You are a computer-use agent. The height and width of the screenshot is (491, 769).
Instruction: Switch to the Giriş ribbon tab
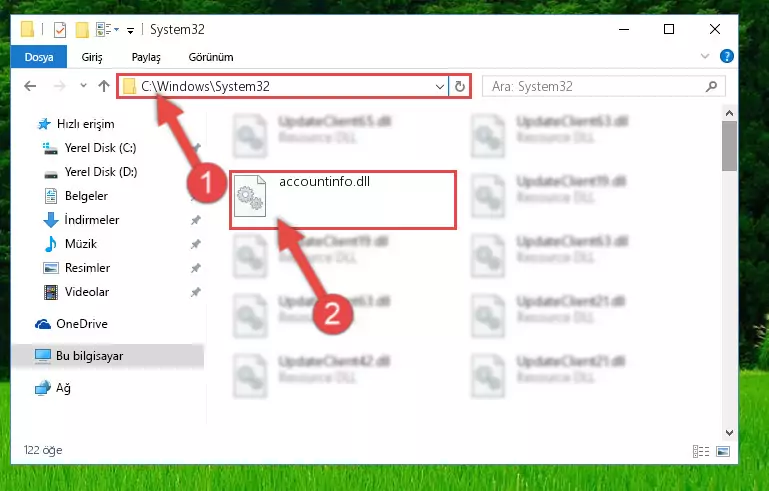coord(92,57)
